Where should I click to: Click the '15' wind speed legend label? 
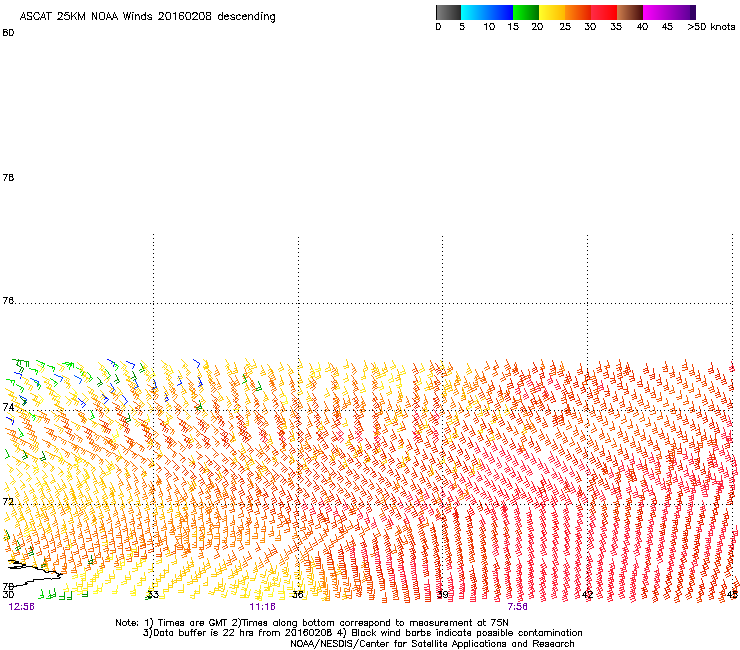[513, 27]
